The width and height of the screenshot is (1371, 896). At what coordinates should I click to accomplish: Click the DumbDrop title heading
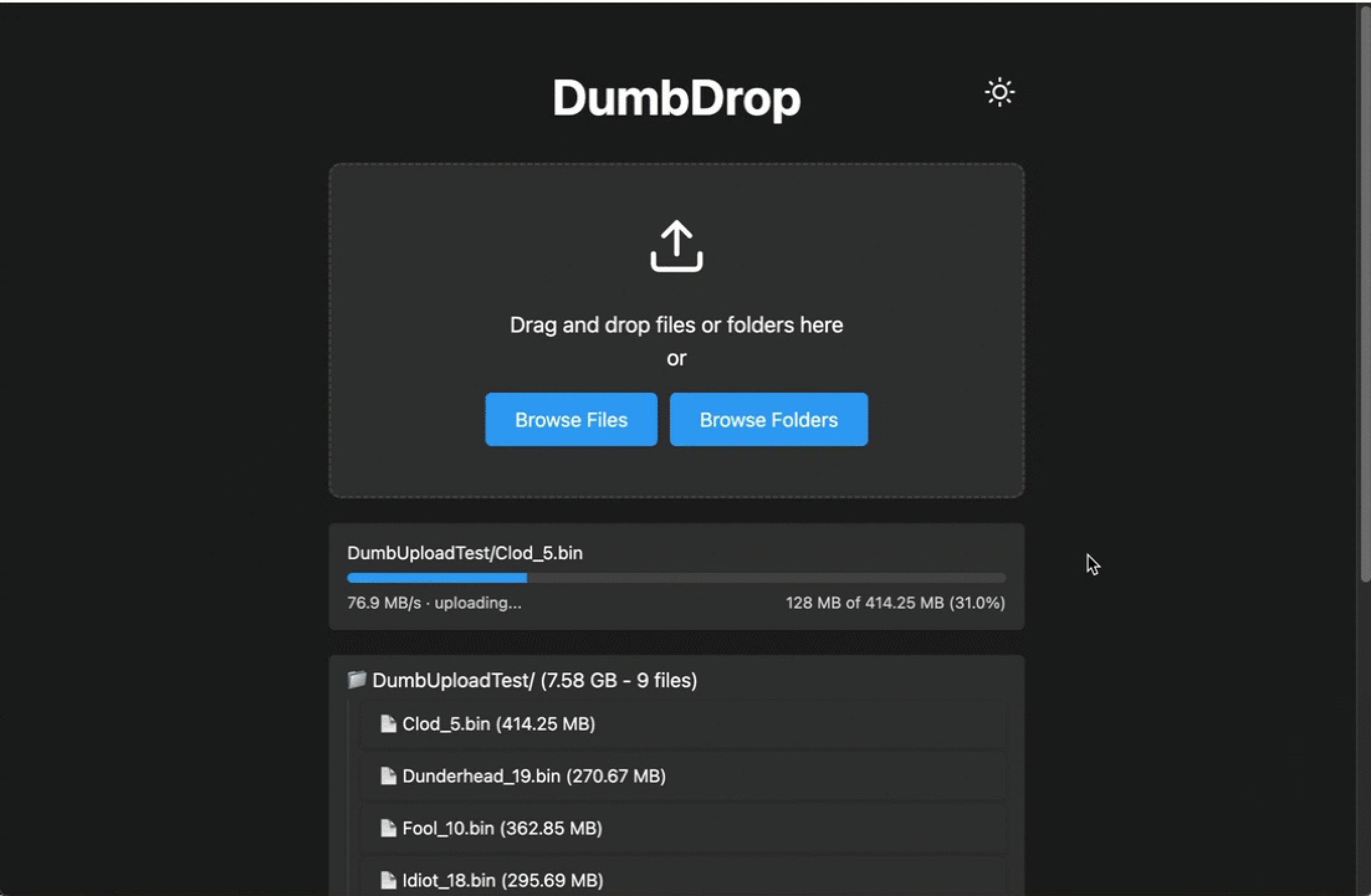click(x=676, y=98)
